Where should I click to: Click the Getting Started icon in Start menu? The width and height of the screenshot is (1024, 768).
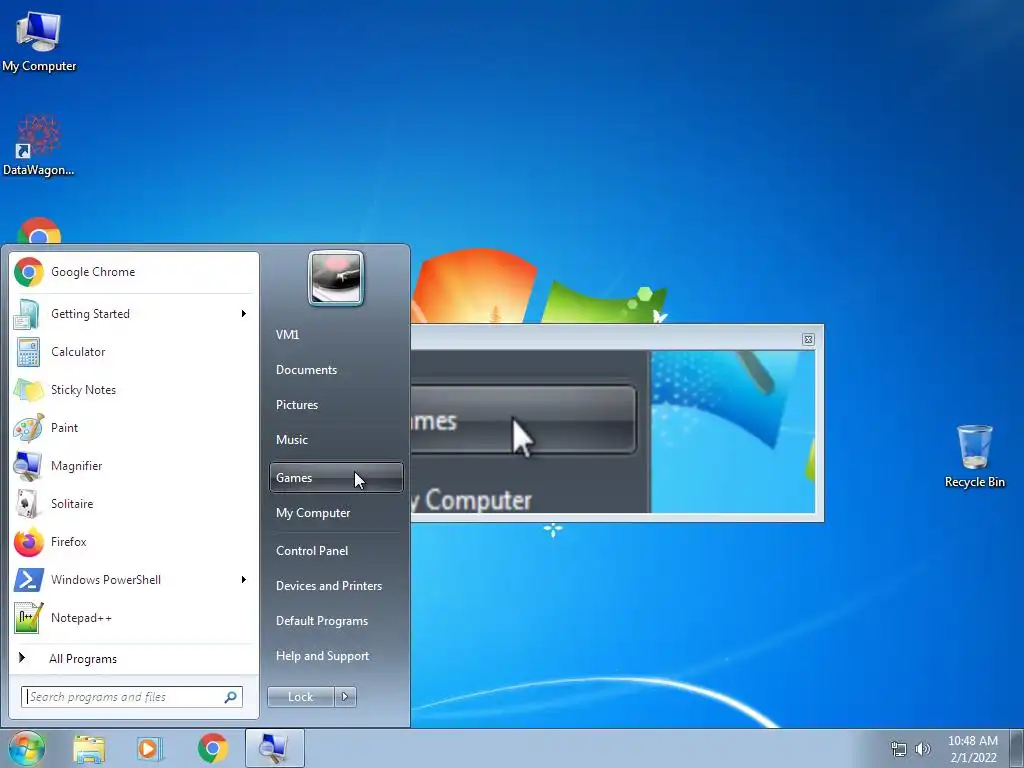(x=28, y=314)
